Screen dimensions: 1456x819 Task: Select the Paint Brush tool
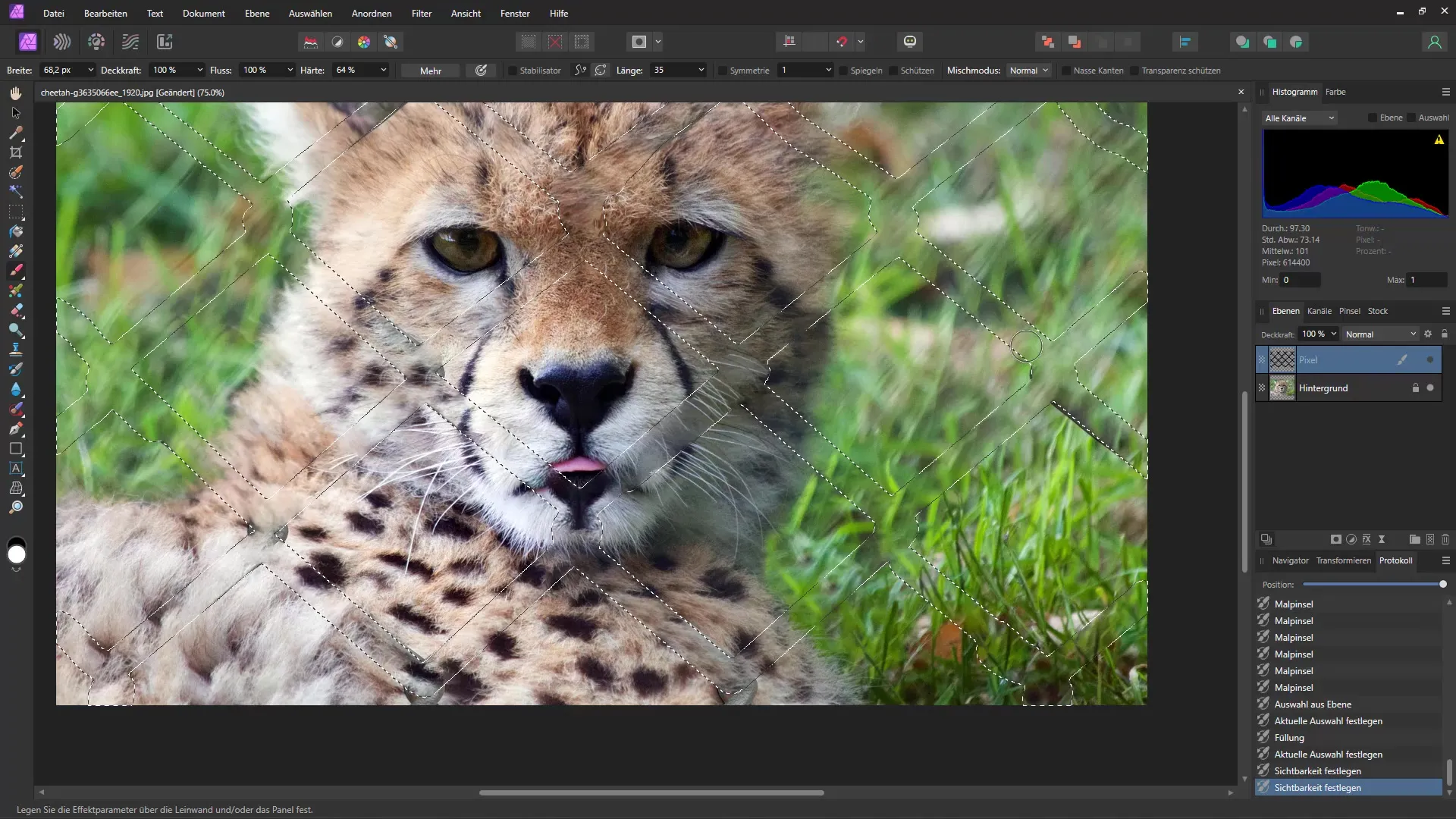click(16, 270)
